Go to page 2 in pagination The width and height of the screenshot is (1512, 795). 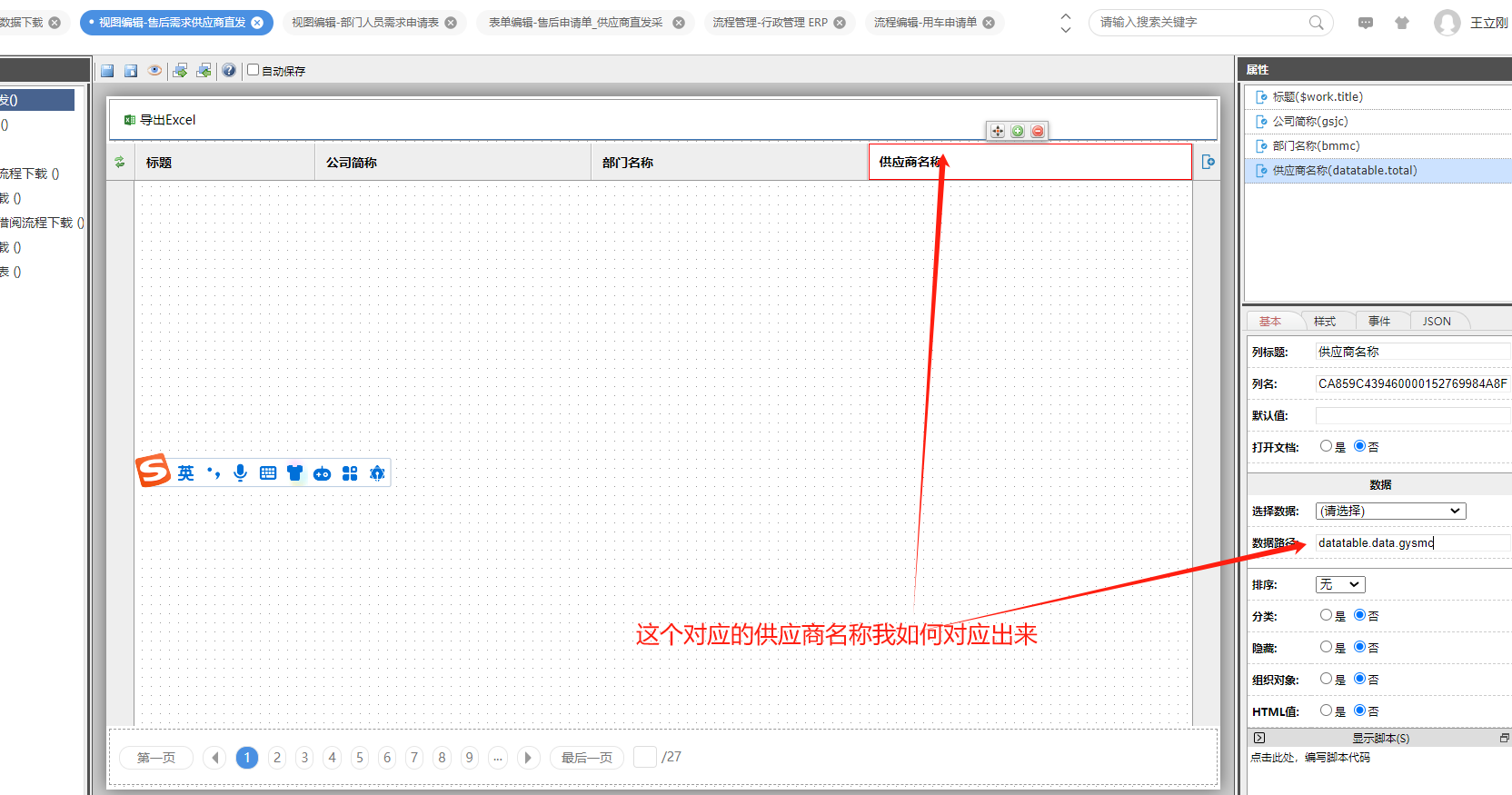coord(277,758)
